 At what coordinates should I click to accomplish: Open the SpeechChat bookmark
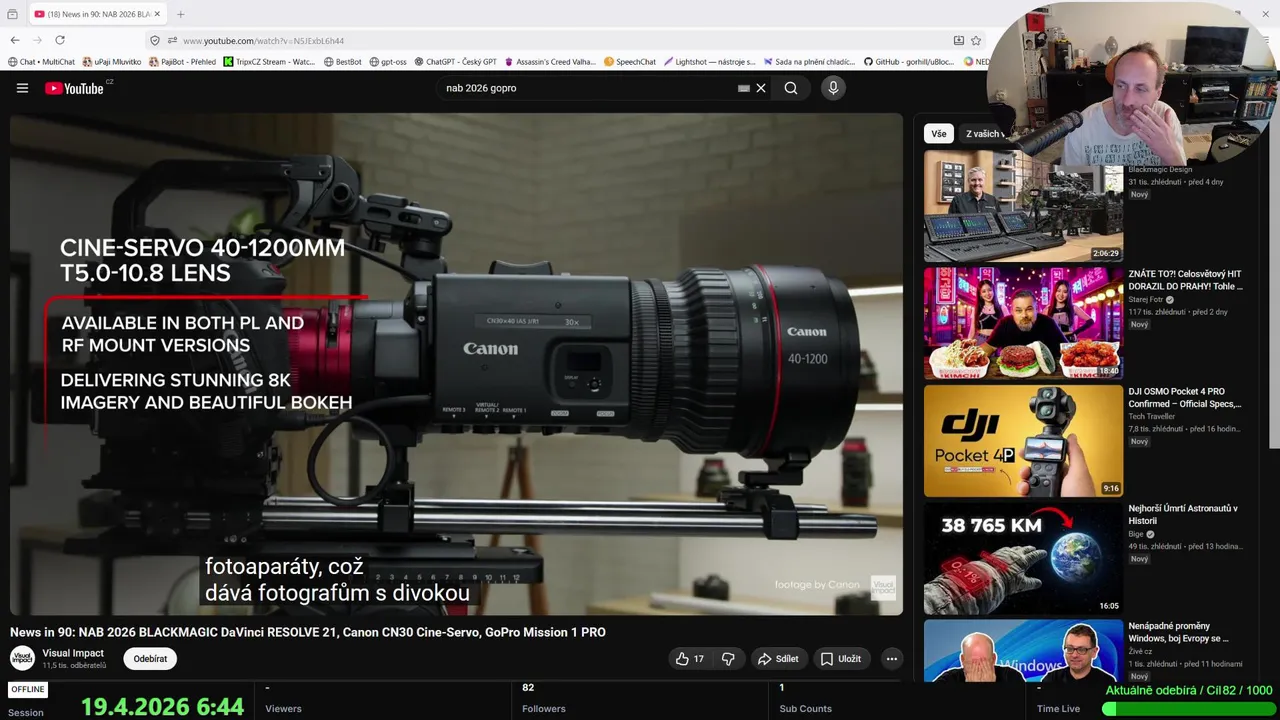point(630,62)
